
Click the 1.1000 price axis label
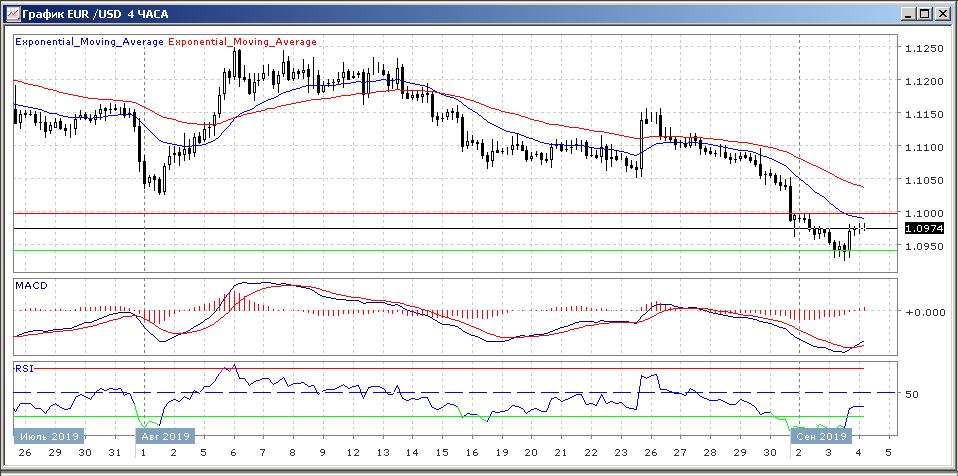coord(924,213)
